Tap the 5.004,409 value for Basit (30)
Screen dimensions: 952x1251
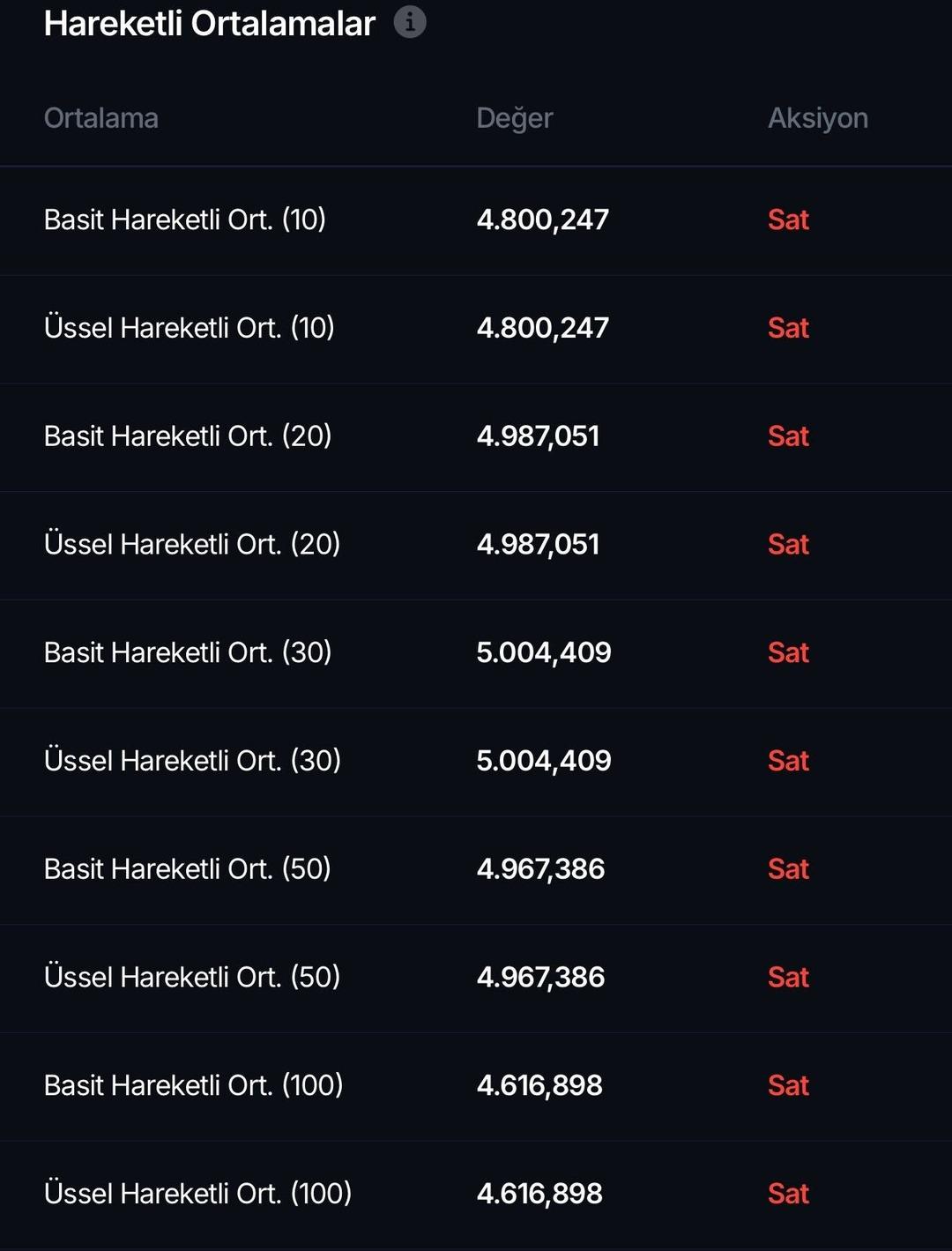pos(544,652)
